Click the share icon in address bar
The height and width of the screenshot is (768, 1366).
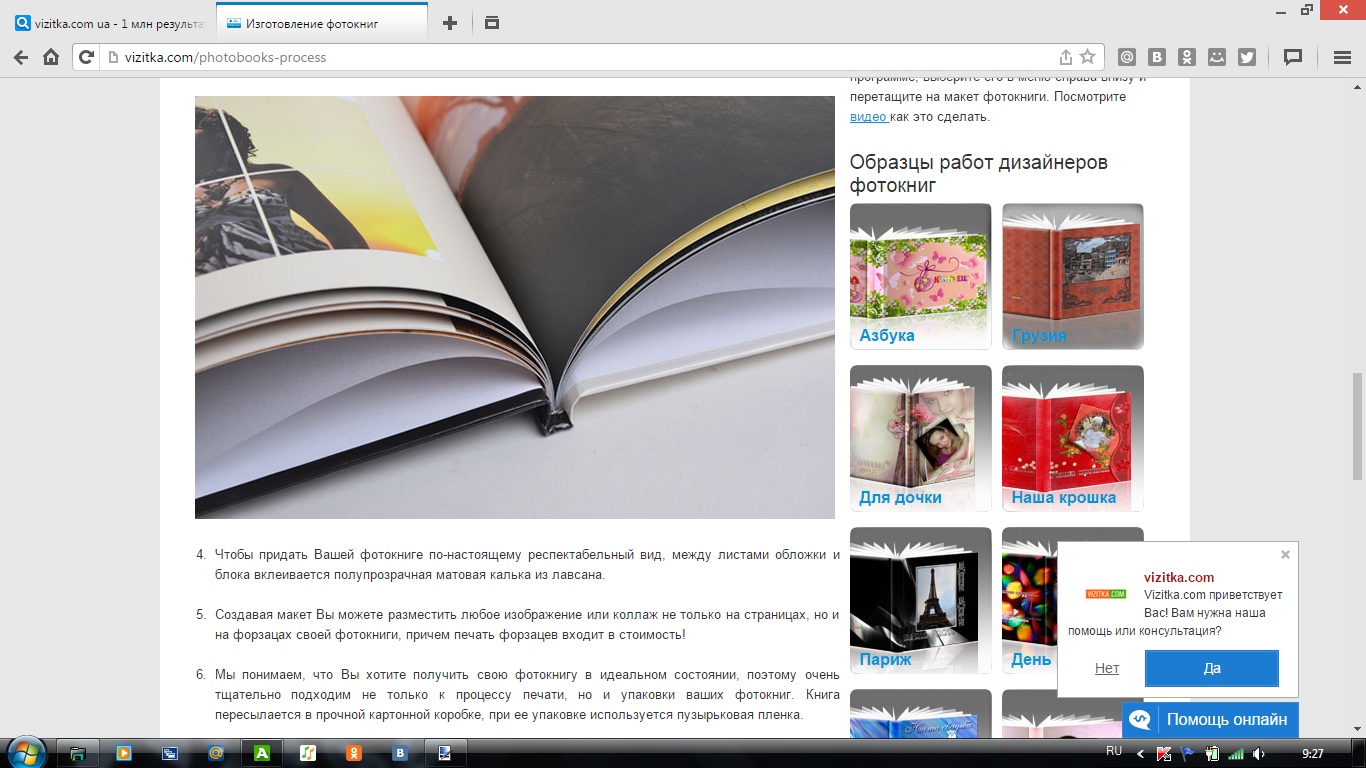[x=1066, y=57]
